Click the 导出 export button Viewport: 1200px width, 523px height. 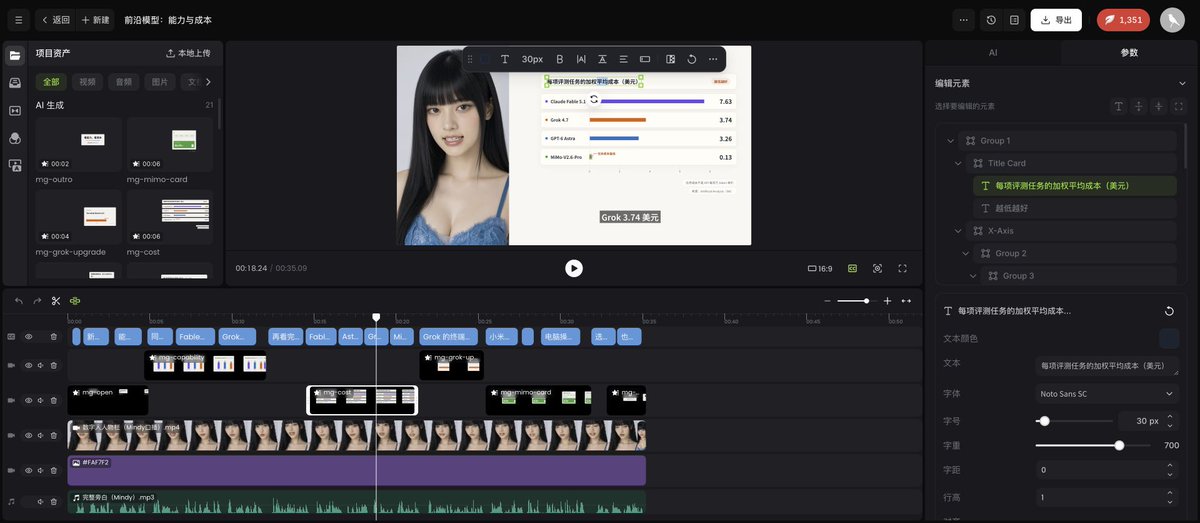point(1056,20)
